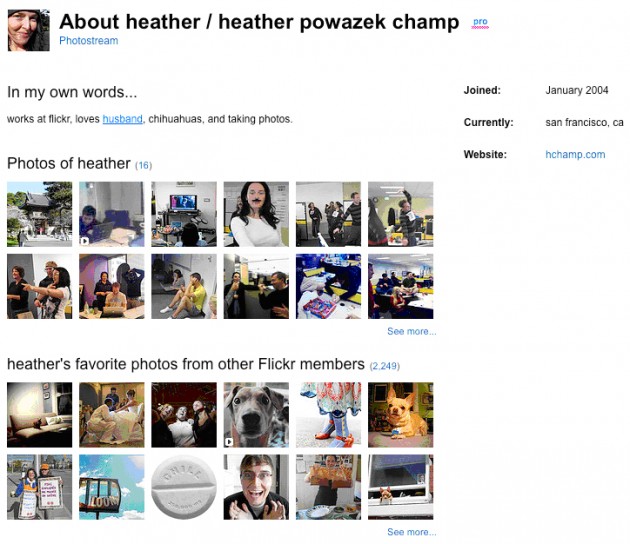This screenshot has width=630, height=544.
Task: Open the woman with mustache thumbnail
Action: click(256, 214)
